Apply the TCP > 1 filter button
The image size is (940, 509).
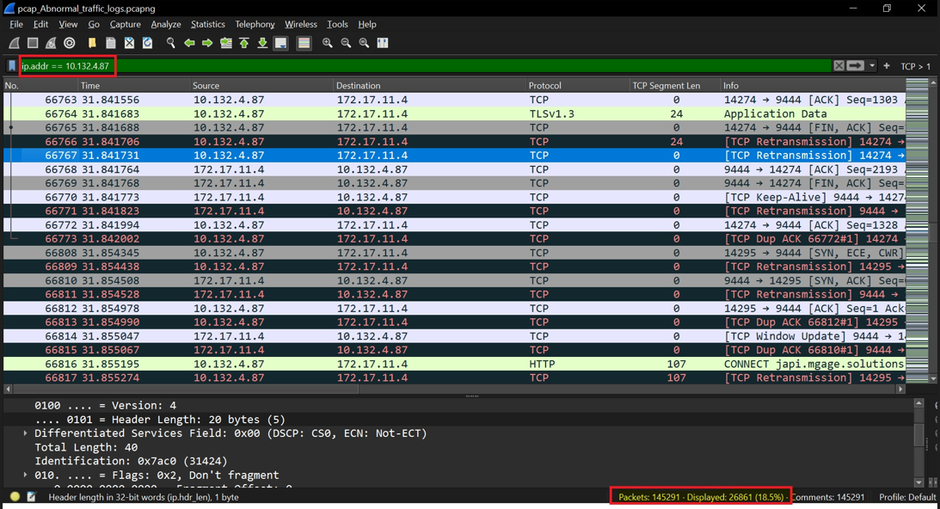coord(915,67)
